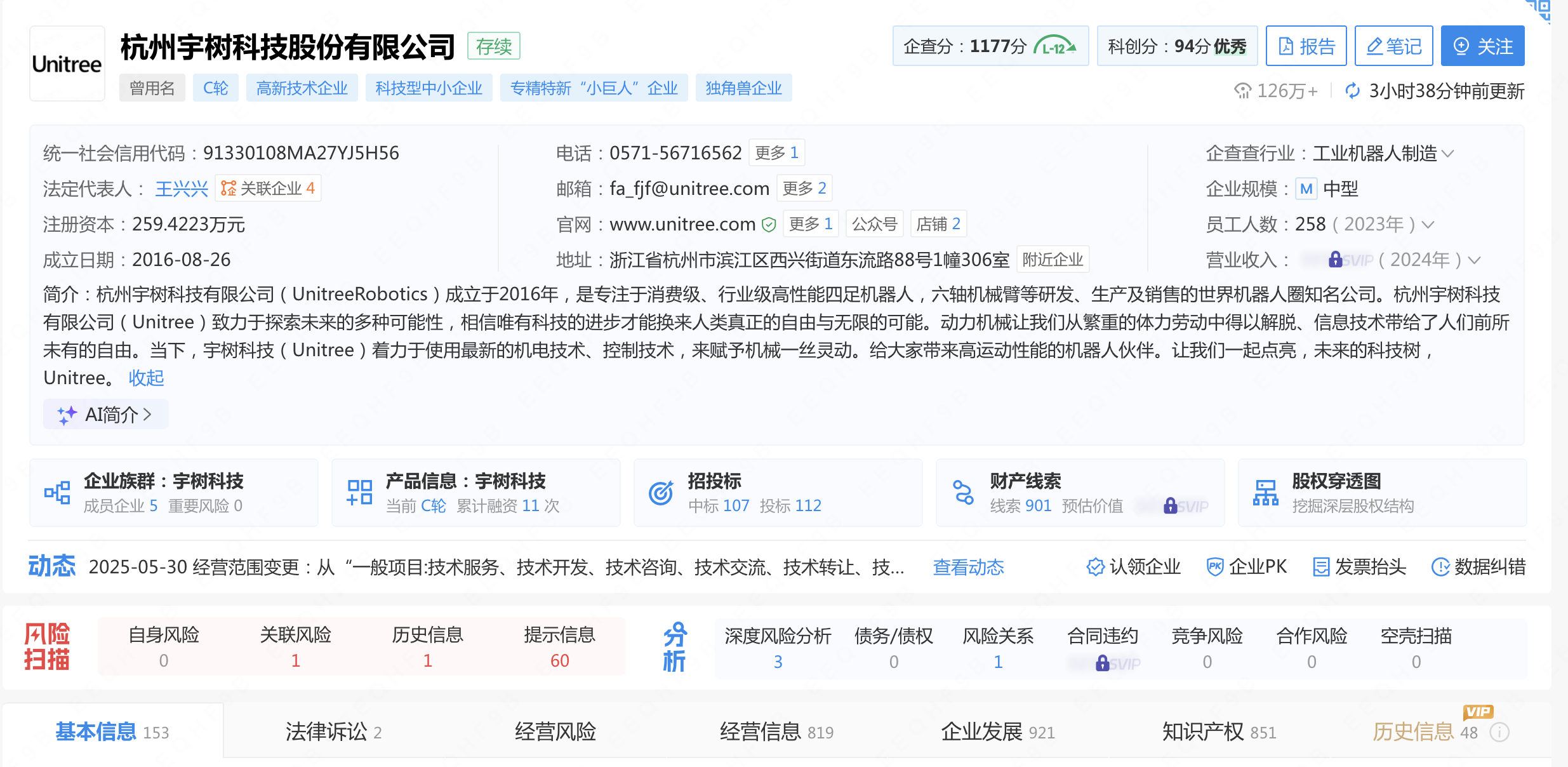The image size is (1568, 767).
Task: Open 查看动态 link
Action: [969, 567]
